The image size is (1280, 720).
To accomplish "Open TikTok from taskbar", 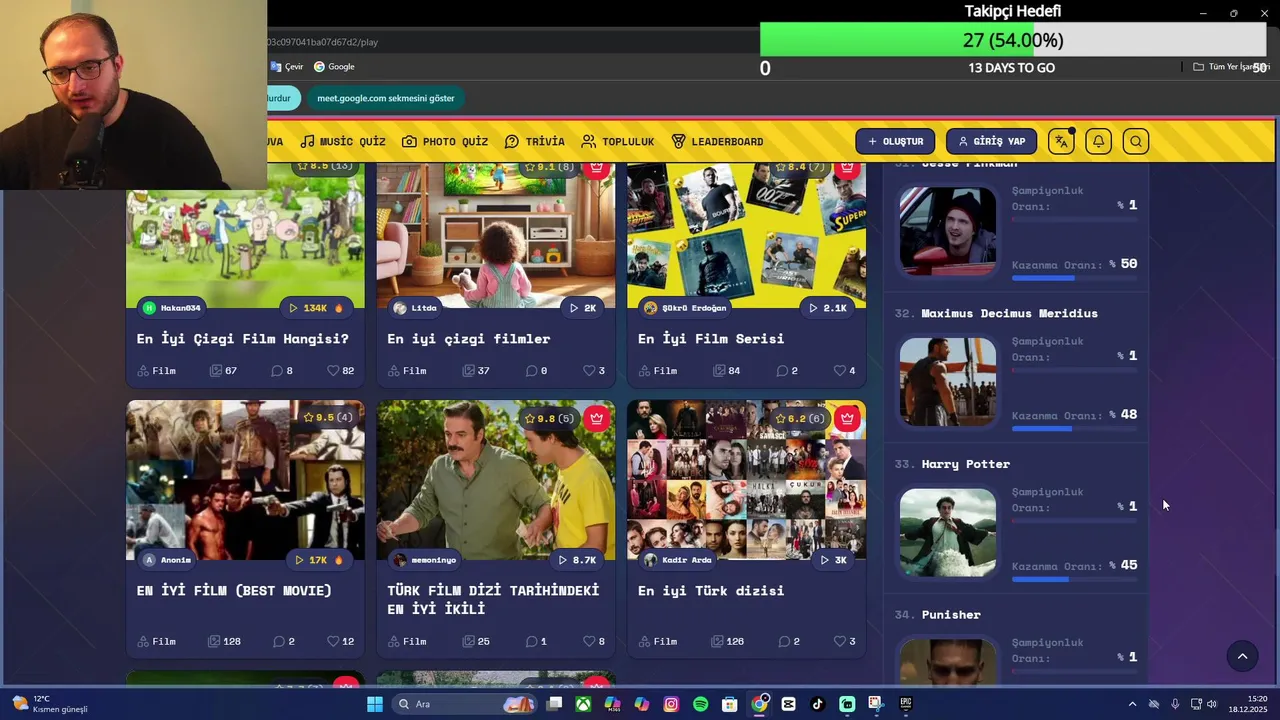I will [818, 704].
